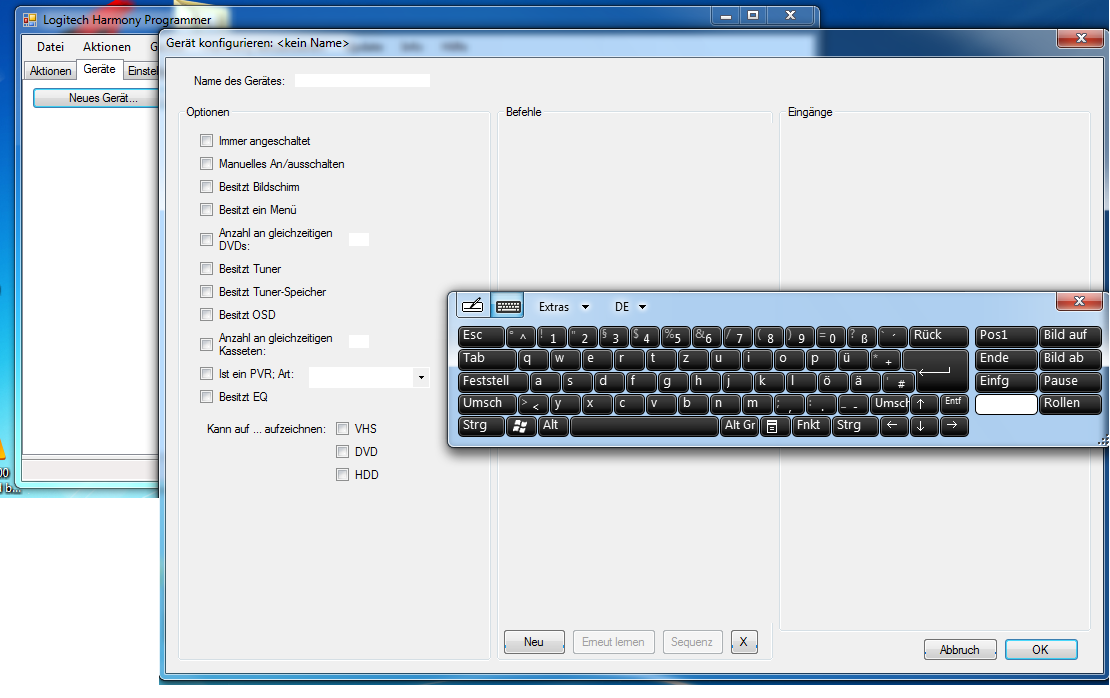
Task: Tap the Alt Gr key
Action: tap(739, 425)
